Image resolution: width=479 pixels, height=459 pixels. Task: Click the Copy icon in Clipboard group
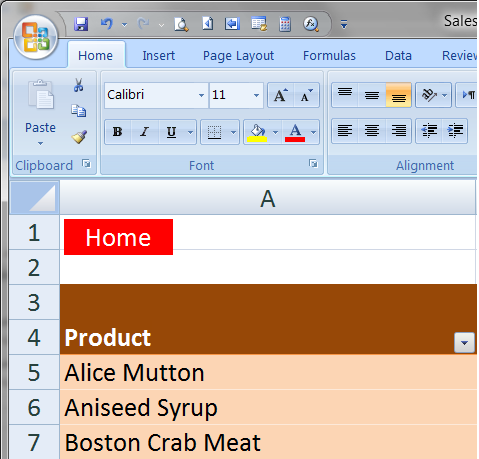tap(79, 111)
